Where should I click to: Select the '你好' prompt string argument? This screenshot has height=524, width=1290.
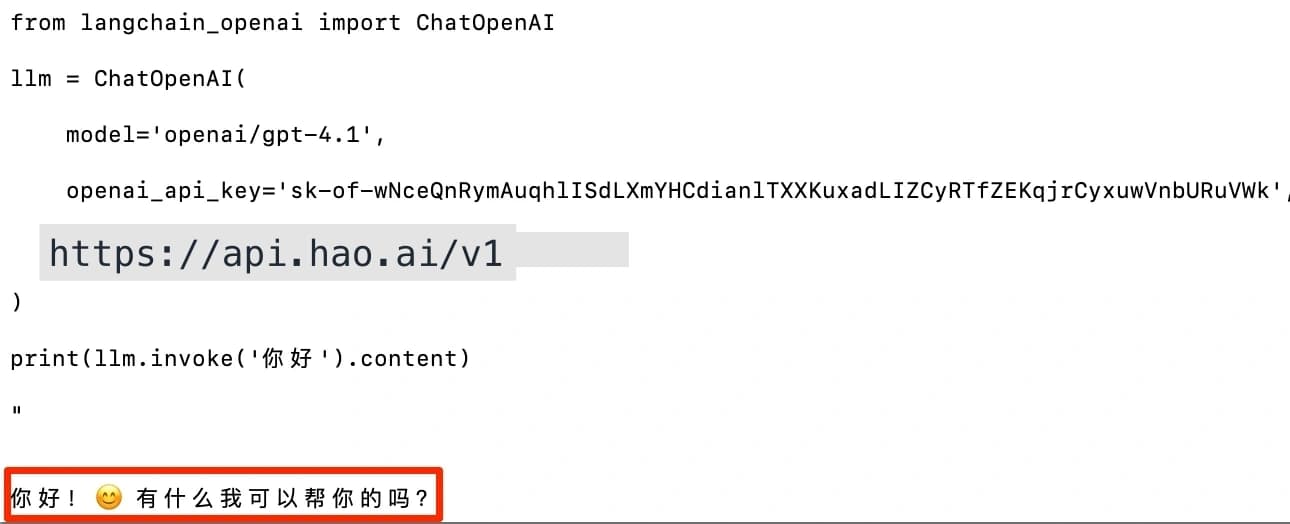point(288,358)
